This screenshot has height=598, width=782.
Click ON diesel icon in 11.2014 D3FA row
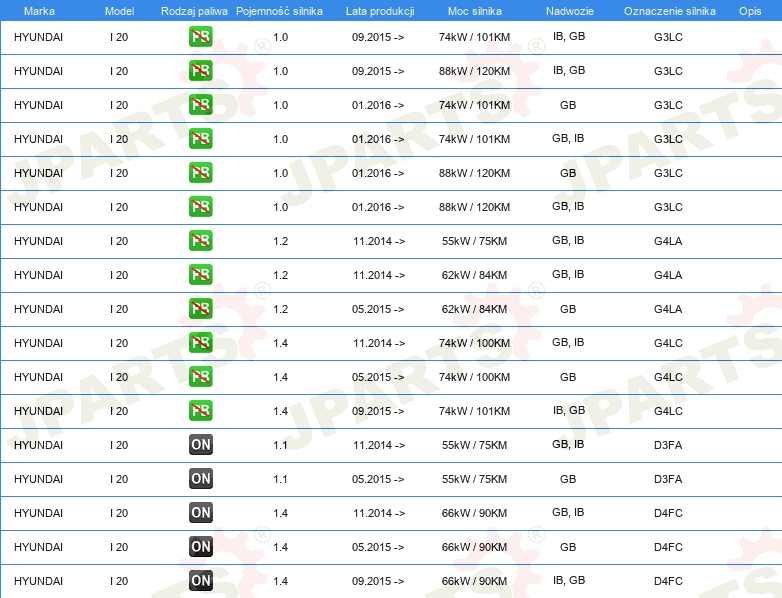pos(200,444)
